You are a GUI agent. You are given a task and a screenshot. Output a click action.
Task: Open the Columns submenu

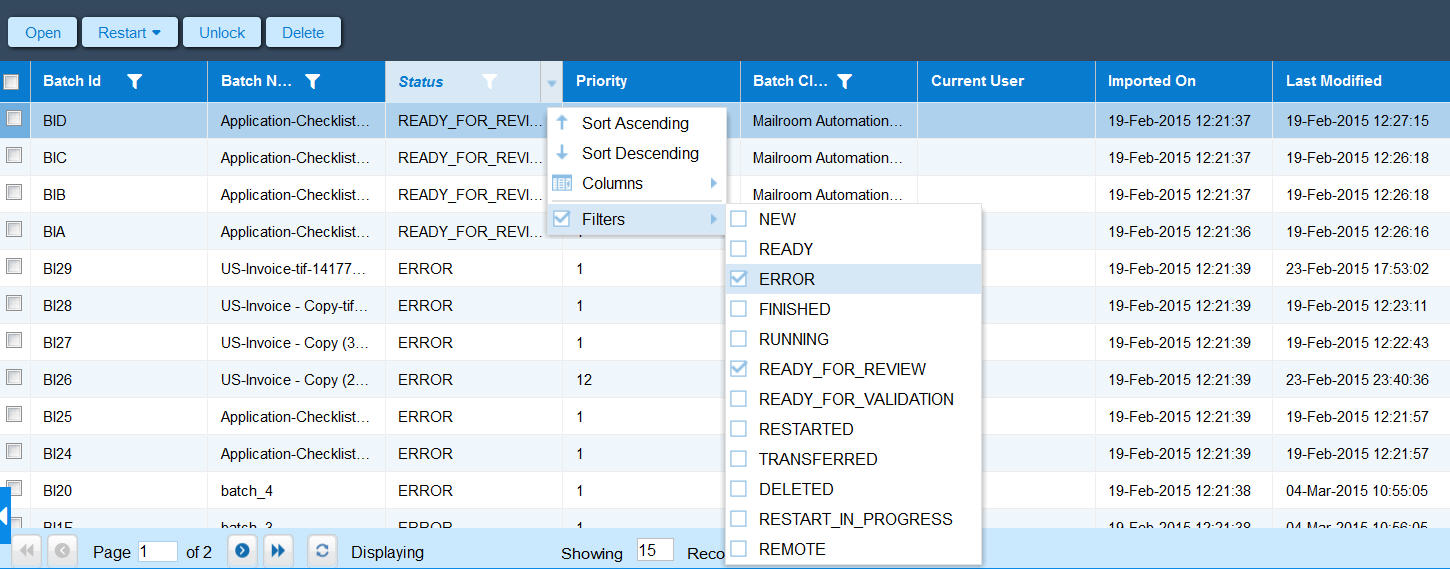[x=636, y=183]
